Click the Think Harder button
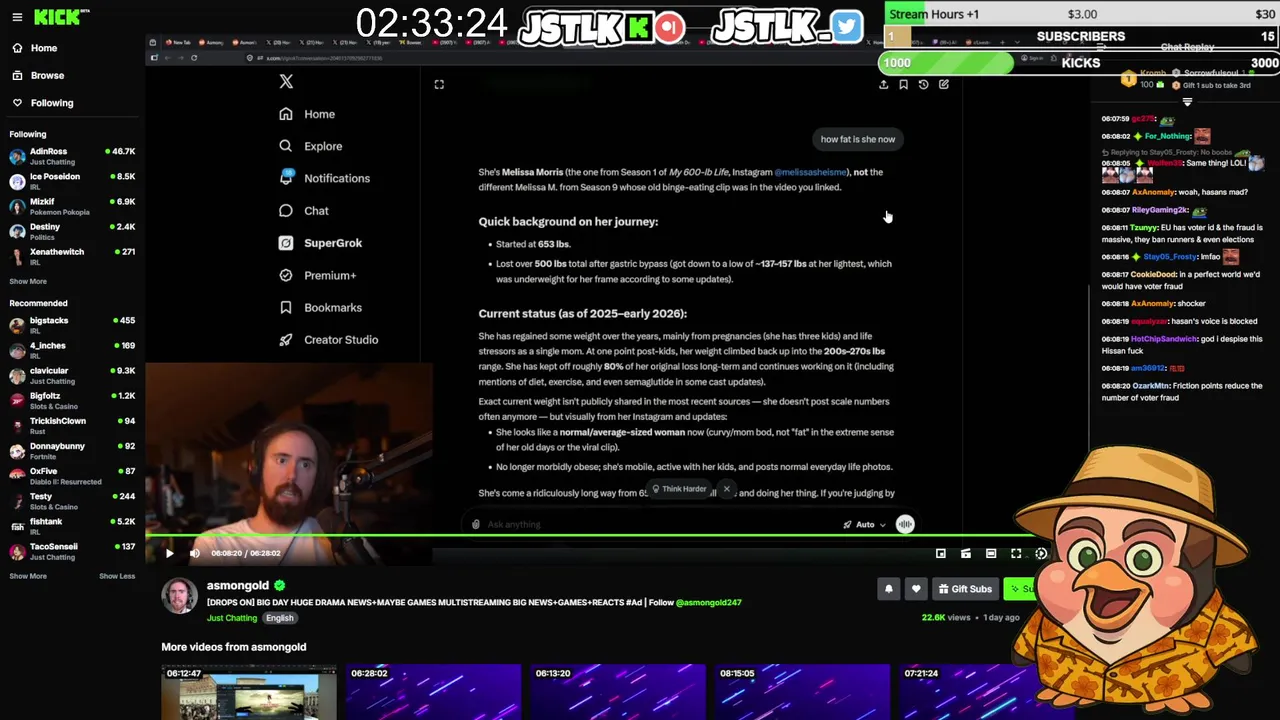The image size is (1280, 720). pos(678,489)
